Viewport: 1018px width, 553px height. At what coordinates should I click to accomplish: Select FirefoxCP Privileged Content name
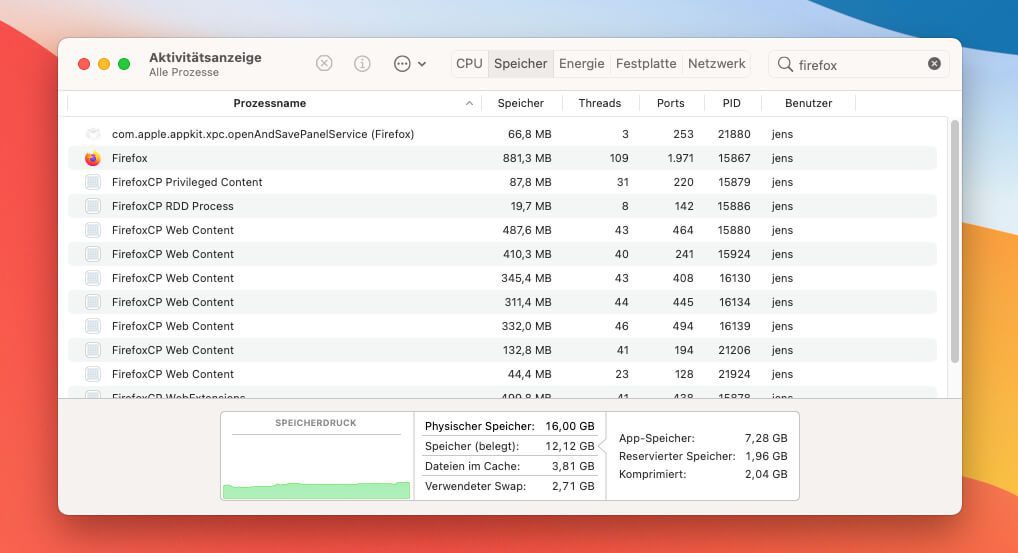coord(187,182)
